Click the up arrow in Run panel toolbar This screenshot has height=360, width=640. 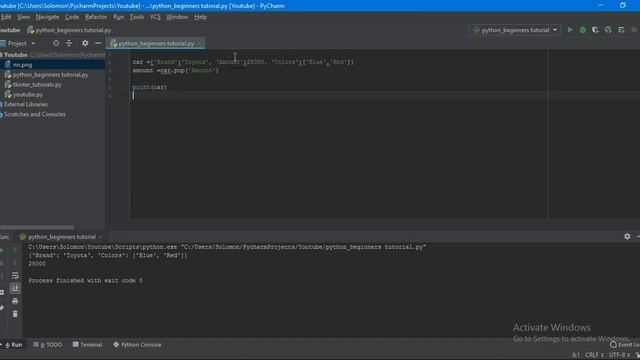(x=15, y=249)
